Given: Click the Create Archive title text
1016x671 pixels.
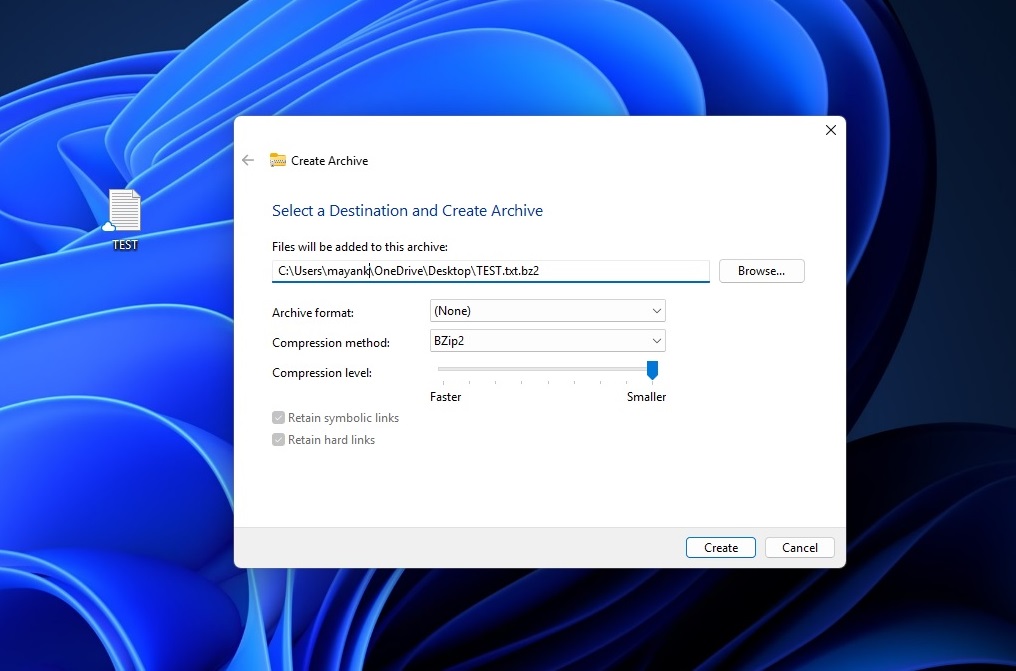Looking at the screenshot, I should (x=329, y=161).
